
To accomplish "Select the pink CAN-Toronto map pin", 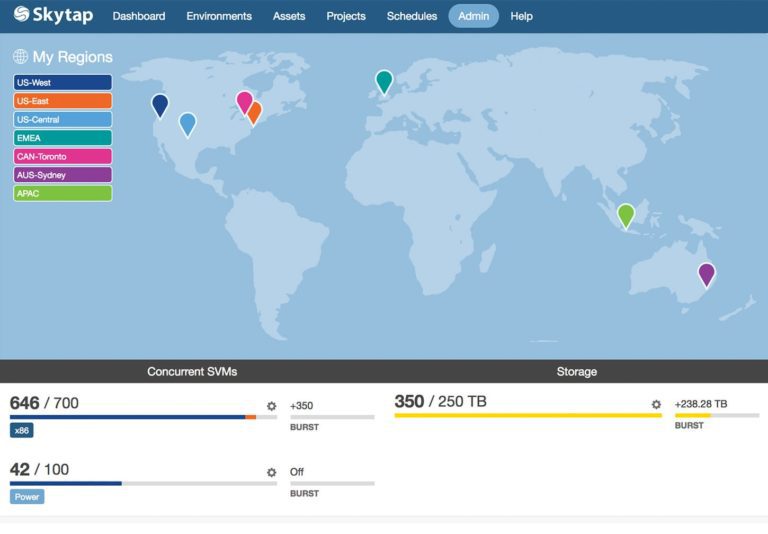I will pyautogui.click(x=243, y=101).
